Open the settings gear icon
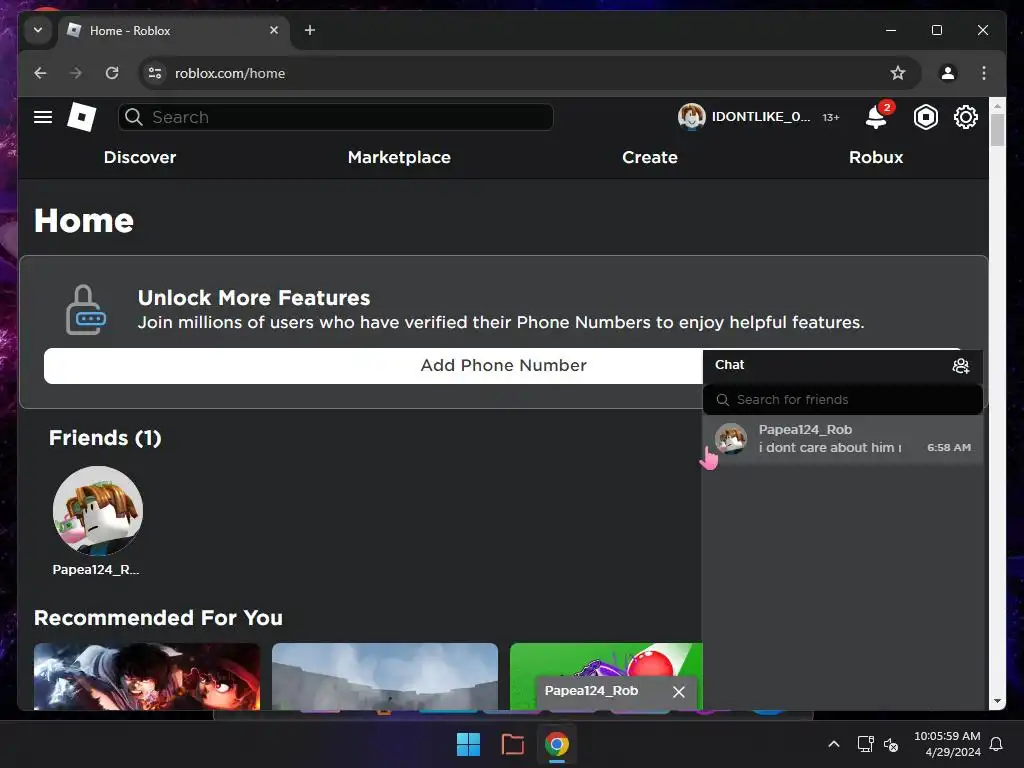This screenshot has width=1024, height=768. 965,118
